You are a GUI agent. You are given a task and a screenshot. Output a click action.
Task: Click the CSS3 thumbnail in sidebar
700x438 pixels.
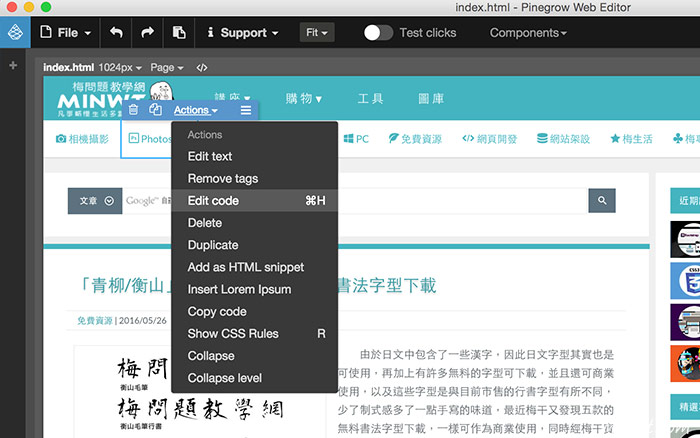[x=685, y=281]
